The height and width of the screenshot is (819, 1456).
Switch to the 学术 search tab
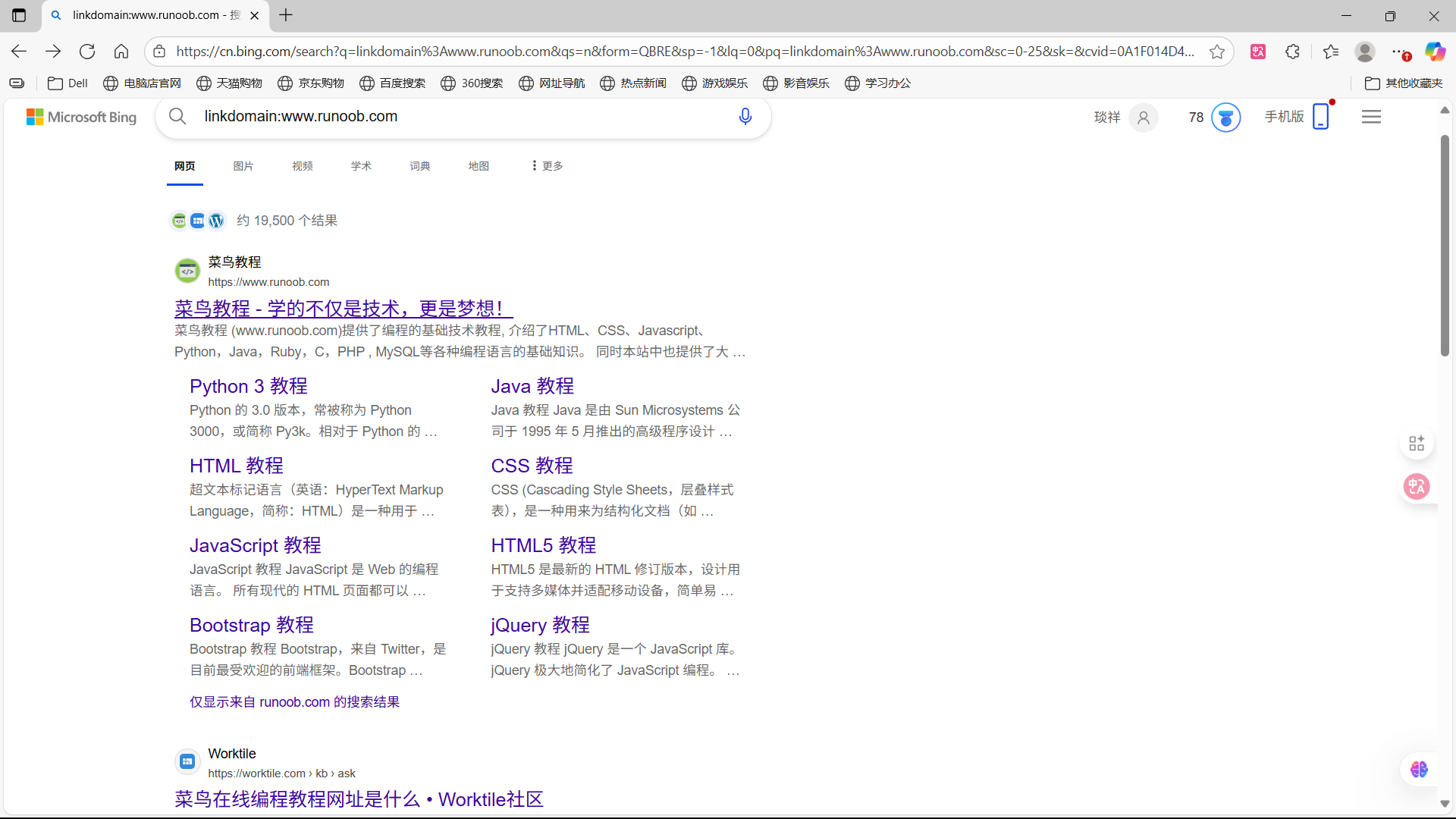point(360,165)
